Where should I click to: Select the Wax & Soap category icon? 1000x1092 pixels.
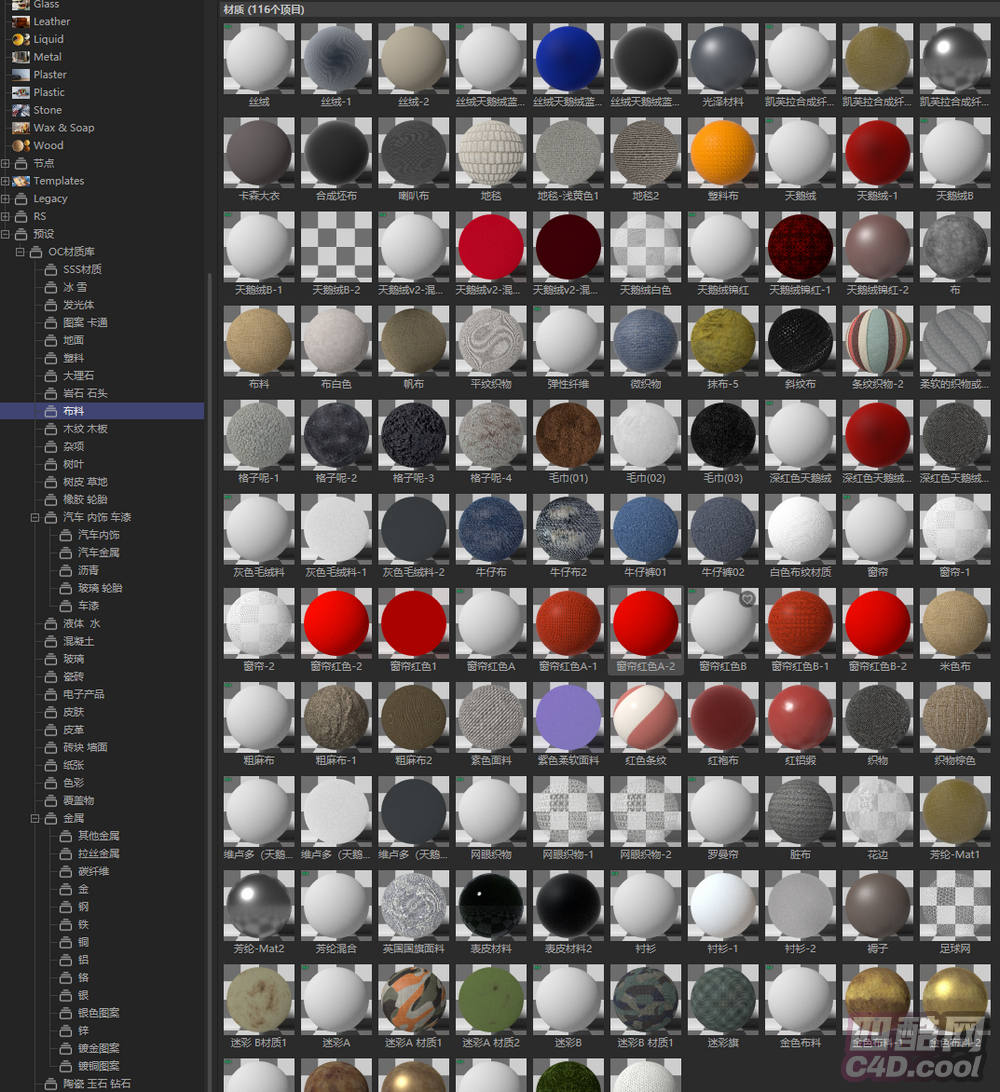pos(21,128)
